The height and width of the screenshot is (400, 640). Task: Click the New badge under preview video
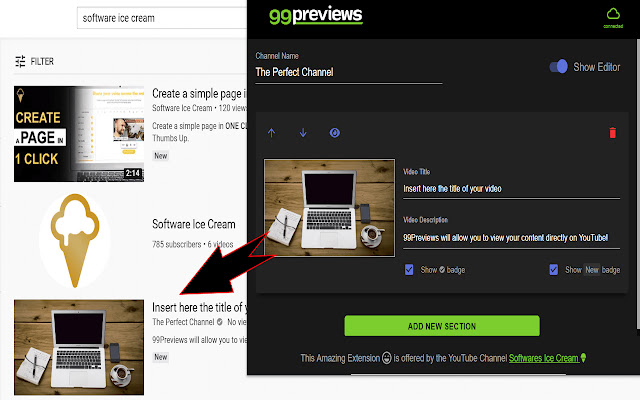click(x=160, y=357)
